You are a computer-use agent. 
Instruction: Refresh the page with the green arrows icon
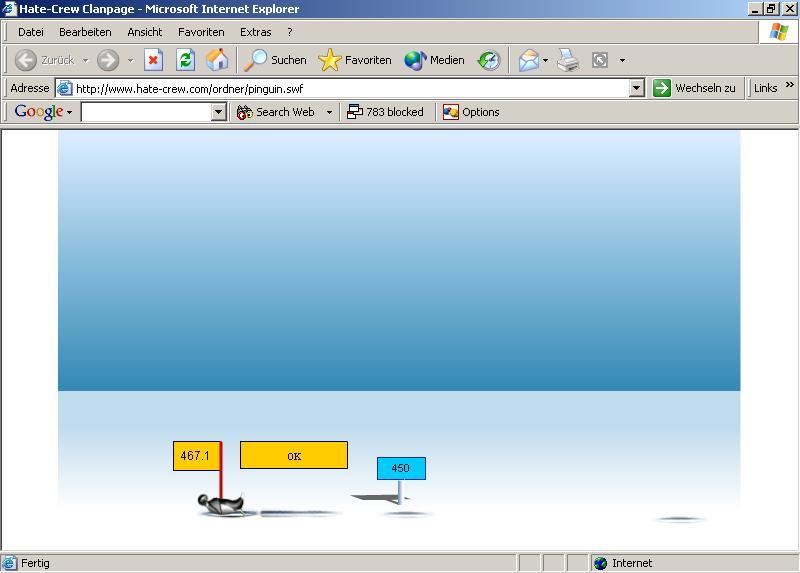tap(185, 60)
